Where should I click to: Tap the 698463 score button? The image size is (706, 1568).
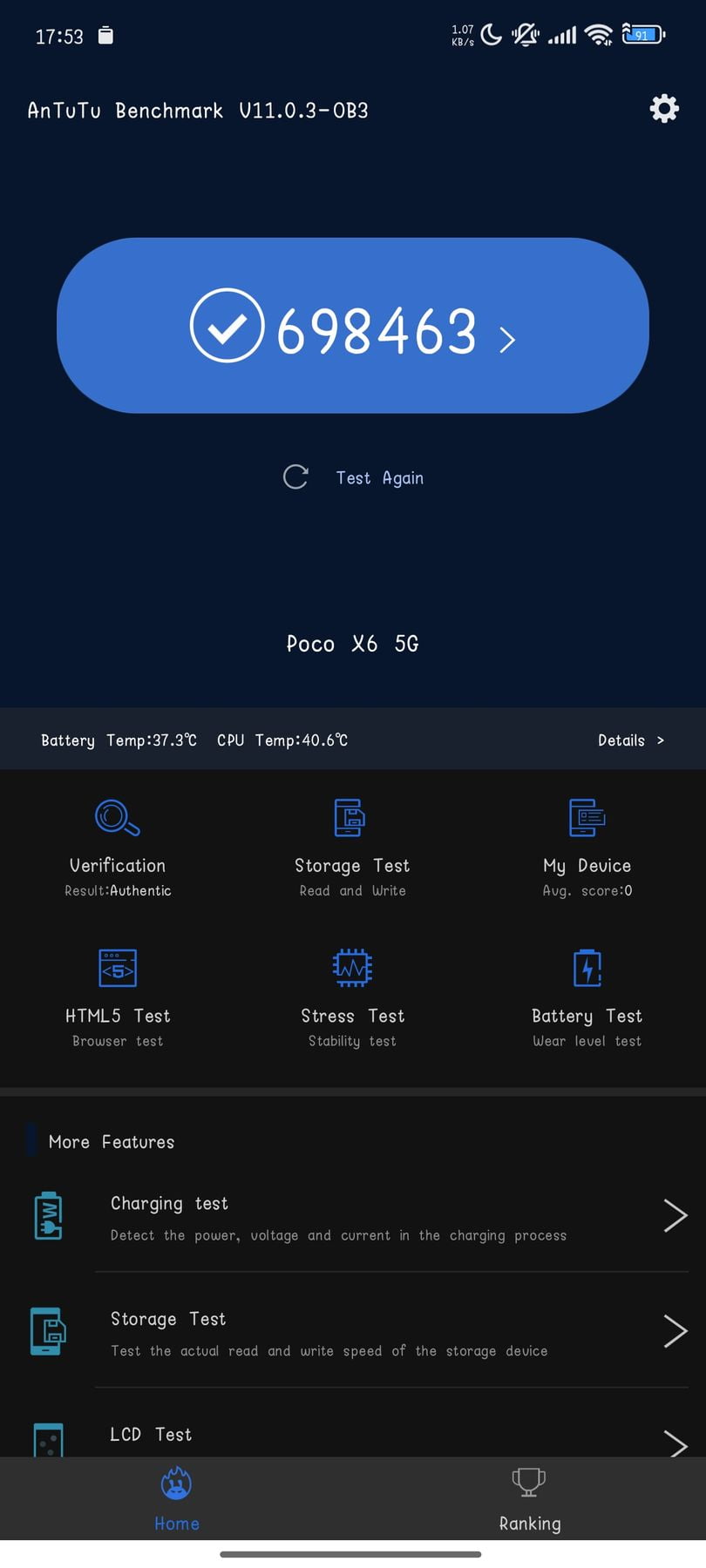pyautogui.click(x=353, y=325)
